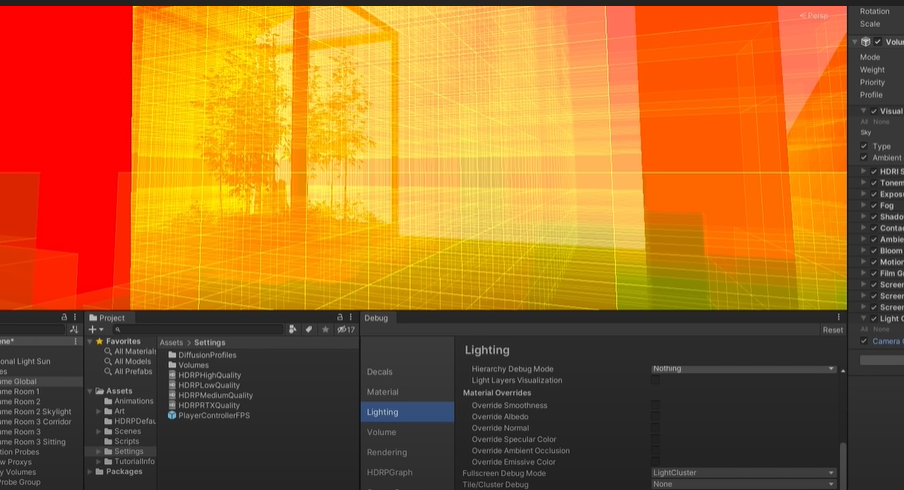Viewport: 904px width, 490px height.
Task: Switch to the Volume debug section
Action: [x=381, y=432]
